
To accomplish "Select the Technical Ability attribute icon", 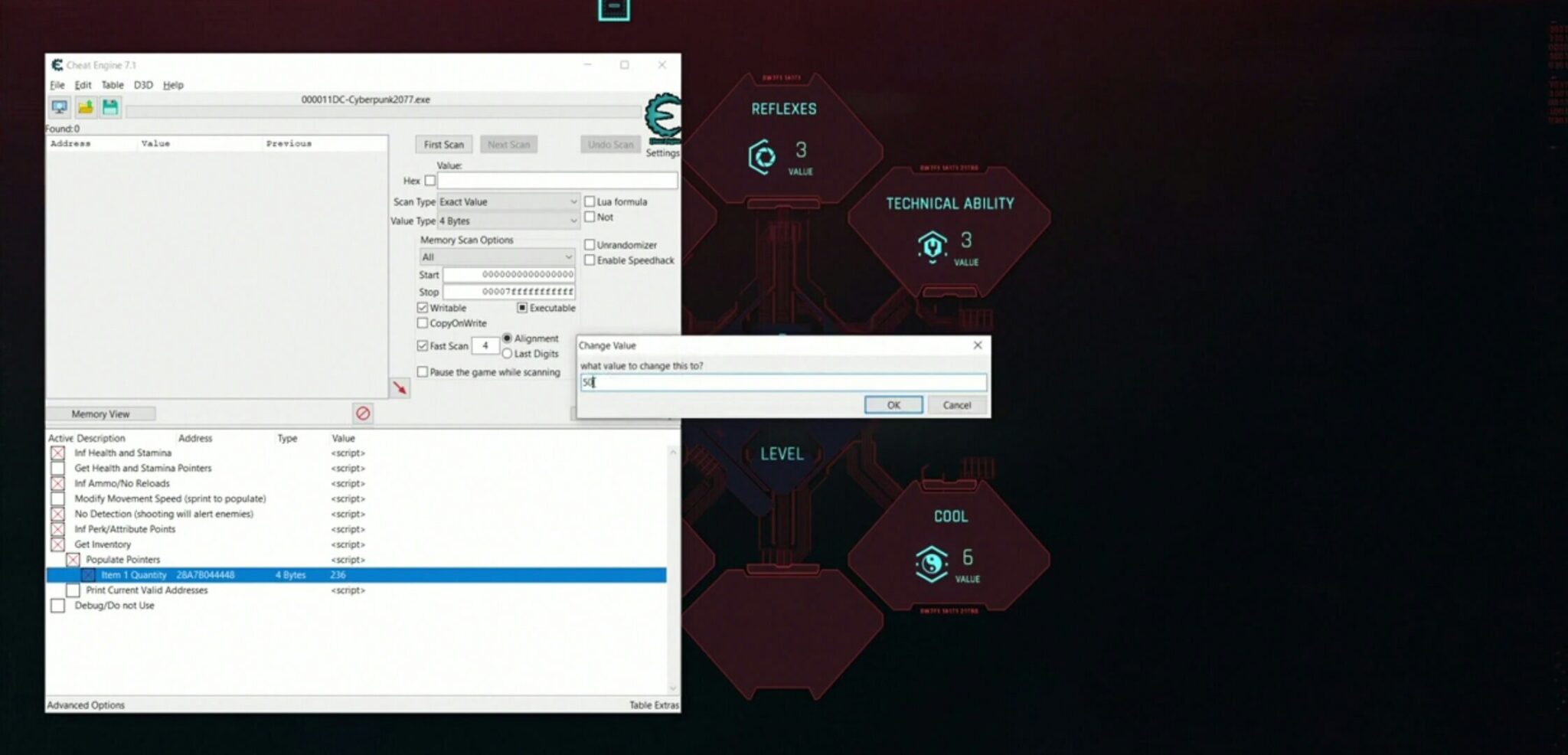I will click(932, 247).
